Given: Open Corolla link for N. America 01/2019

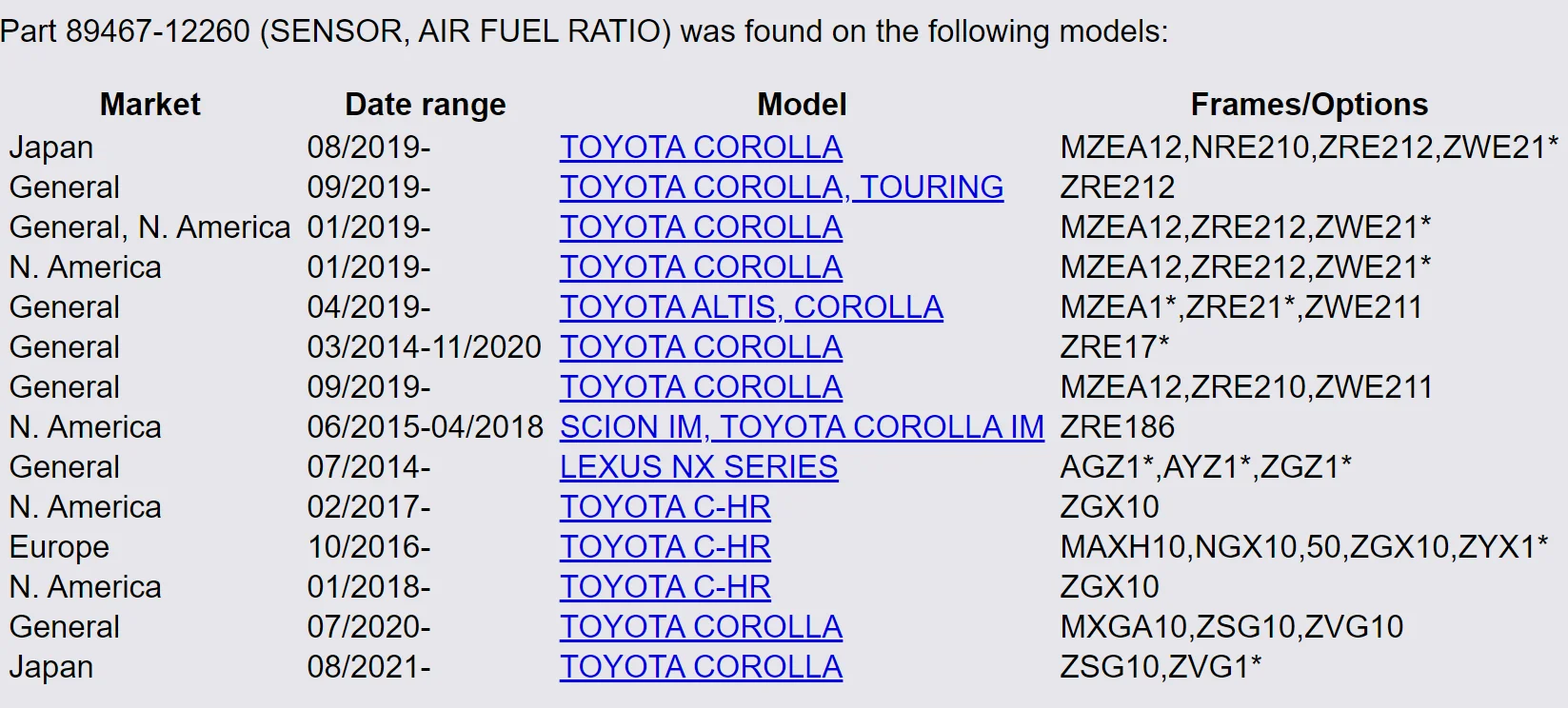Looking at the screenshot, I should pos(701,267).
